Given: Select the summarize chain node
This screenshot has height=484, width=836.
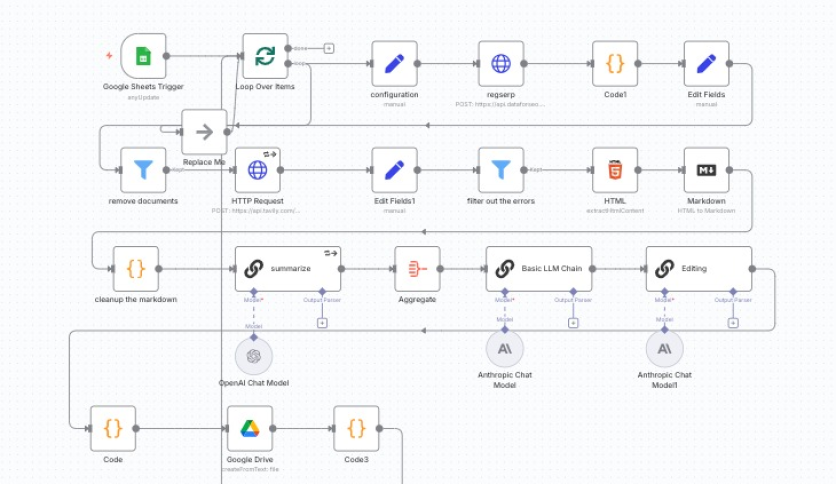Looking at the screenshot, I should click(x=288, y=269).
